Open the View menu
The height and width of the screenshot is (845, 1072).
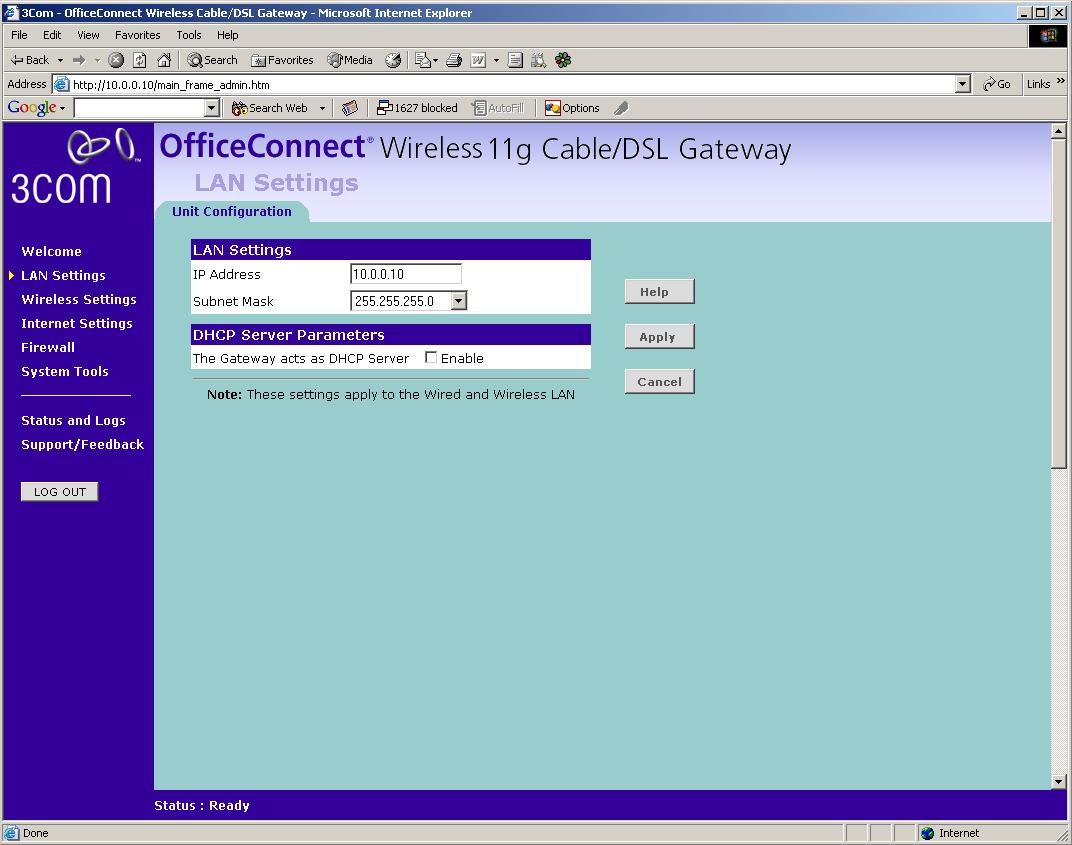88,35
